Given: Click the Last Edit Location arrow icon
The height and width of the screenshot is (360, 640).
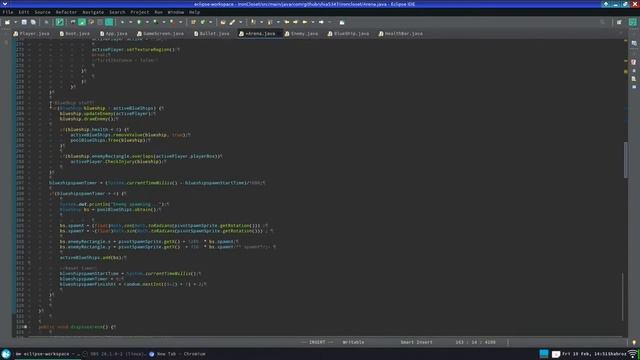Looking at the screenshot, I should [x=287, y=22].
